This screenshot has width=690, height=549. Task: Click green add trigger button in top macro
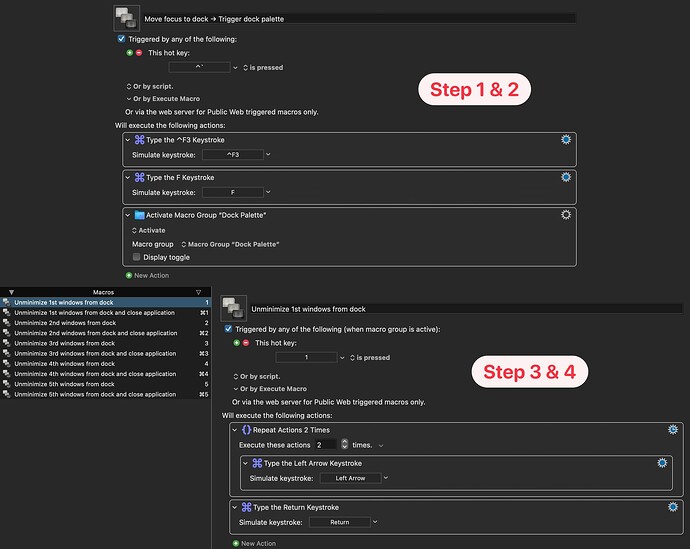tap(129, 52)
